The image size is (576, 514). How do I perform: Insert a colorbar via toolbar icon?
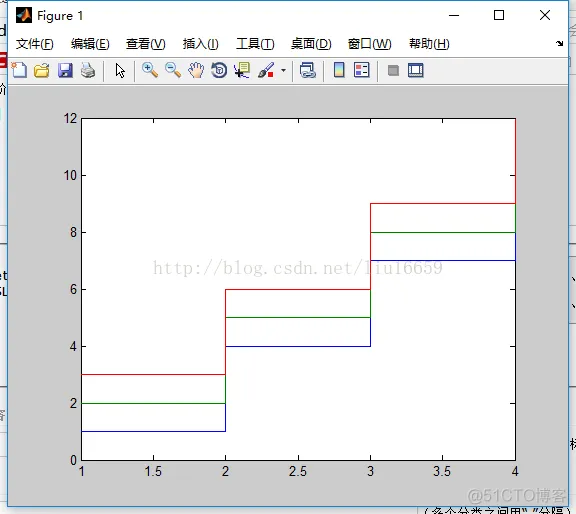(x=339, y=70)
